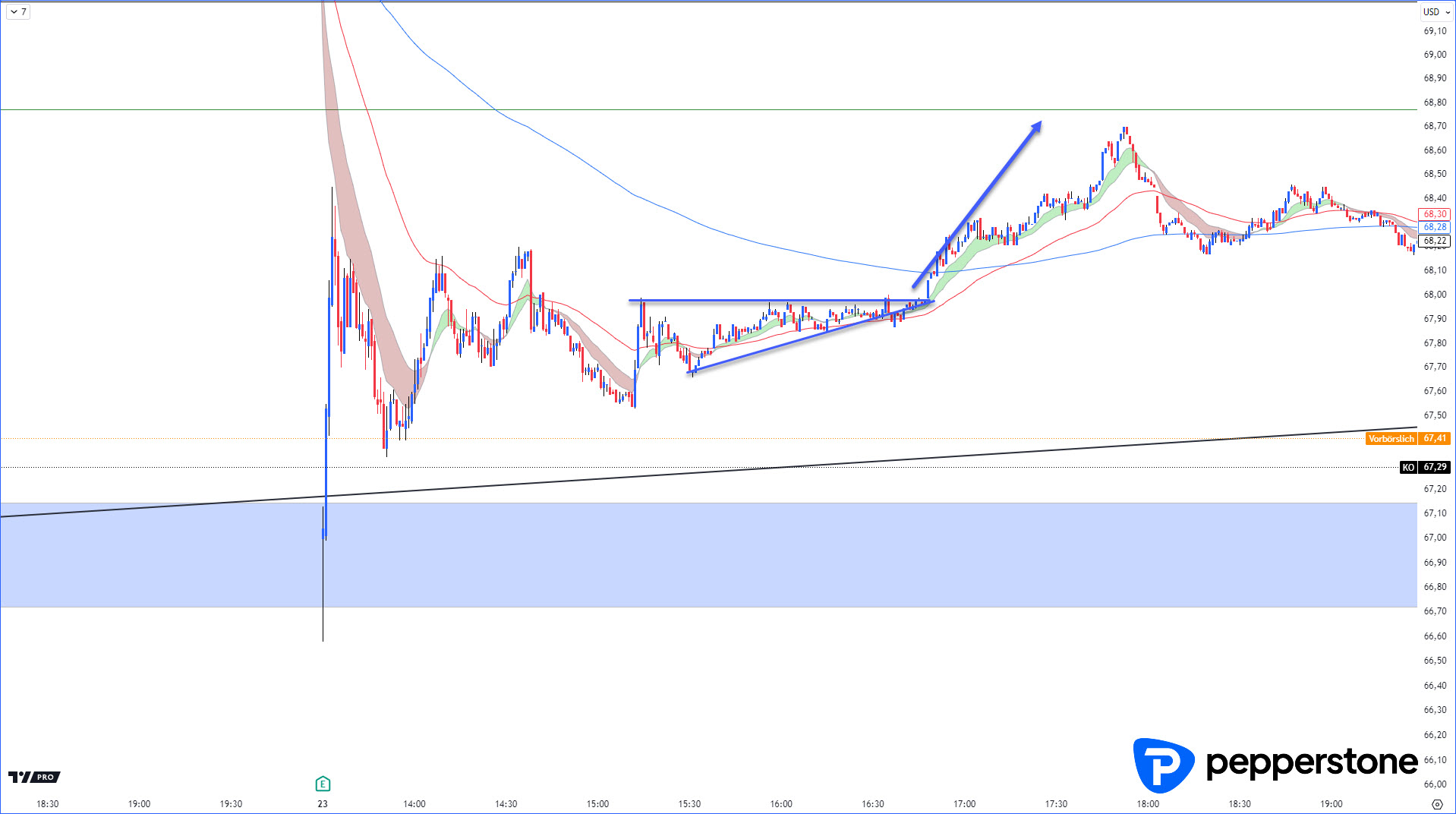Click the 15:00 time axis label
The height and width of the screenshot is (814, 1456).
point(597,804)
